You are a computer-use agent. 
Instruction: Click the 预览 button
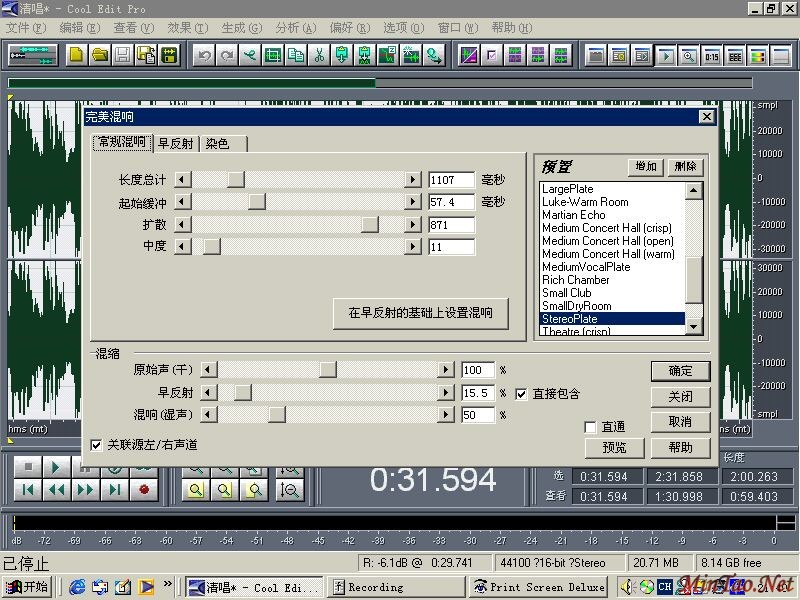click(x=615, y=447)
